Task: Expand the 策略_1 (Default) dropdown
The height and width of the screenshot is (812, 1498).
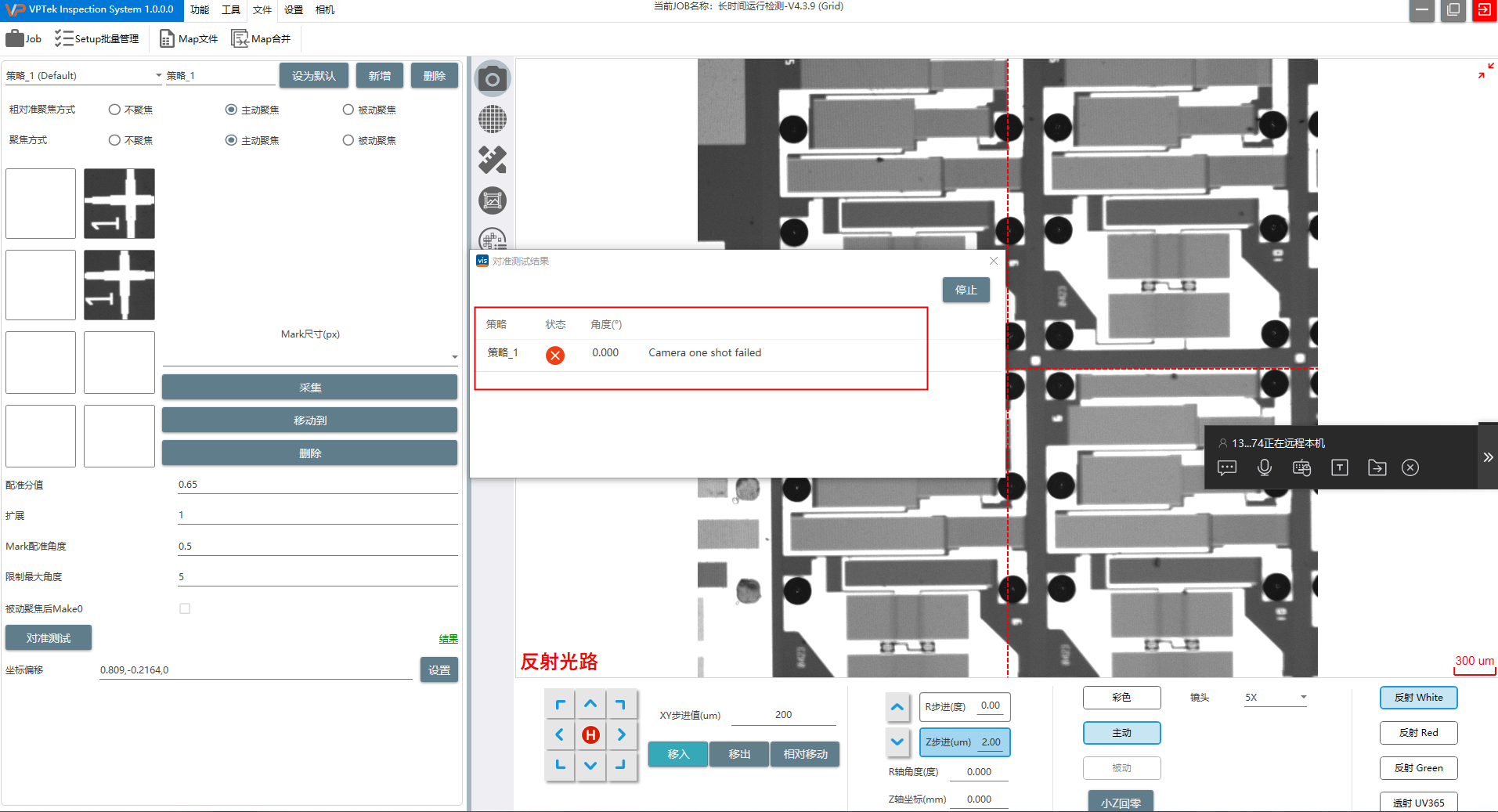Action: [x=158, y=76]
